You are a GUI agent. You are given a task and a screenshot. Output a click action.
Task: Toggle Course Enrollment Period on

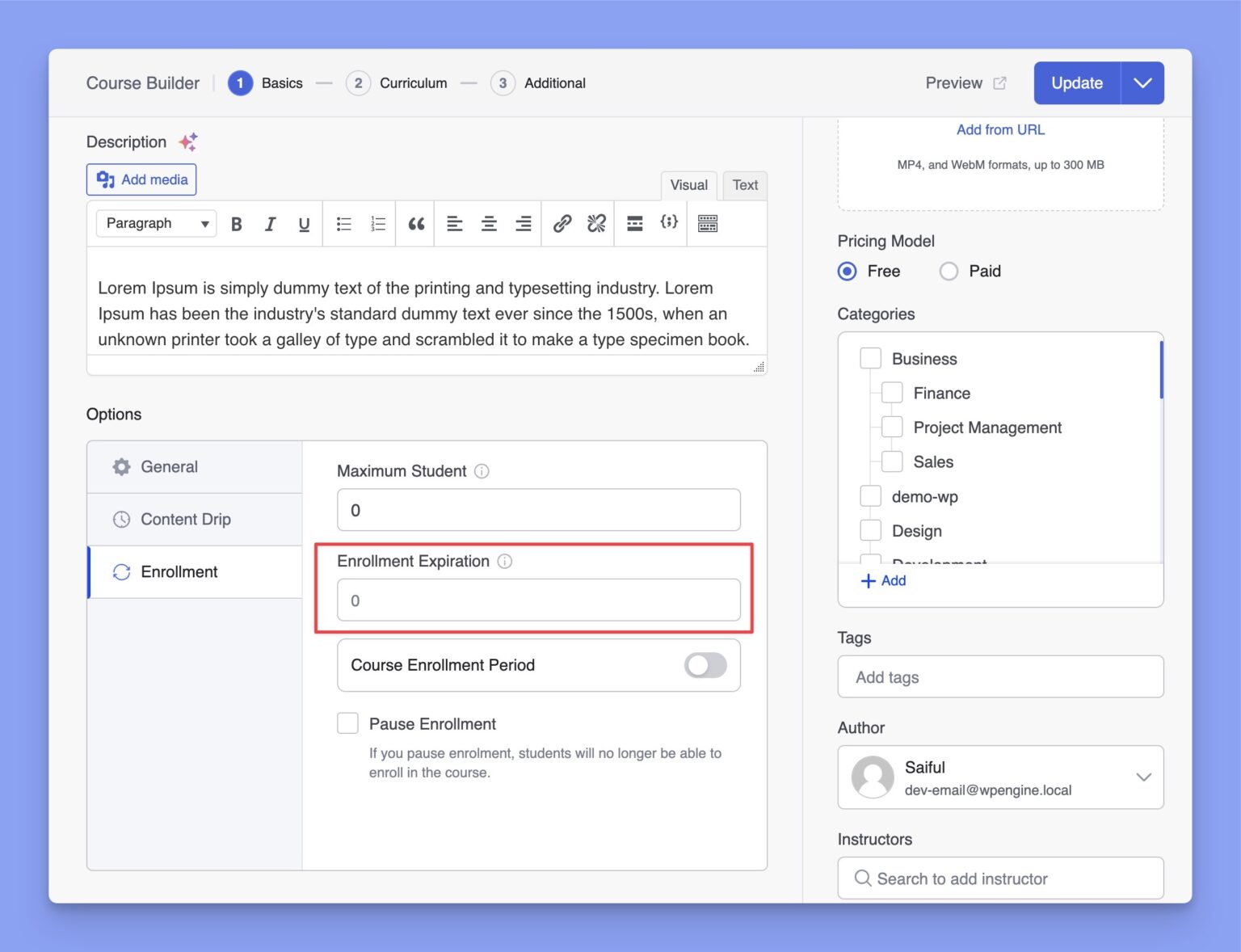tap(704, 664)
